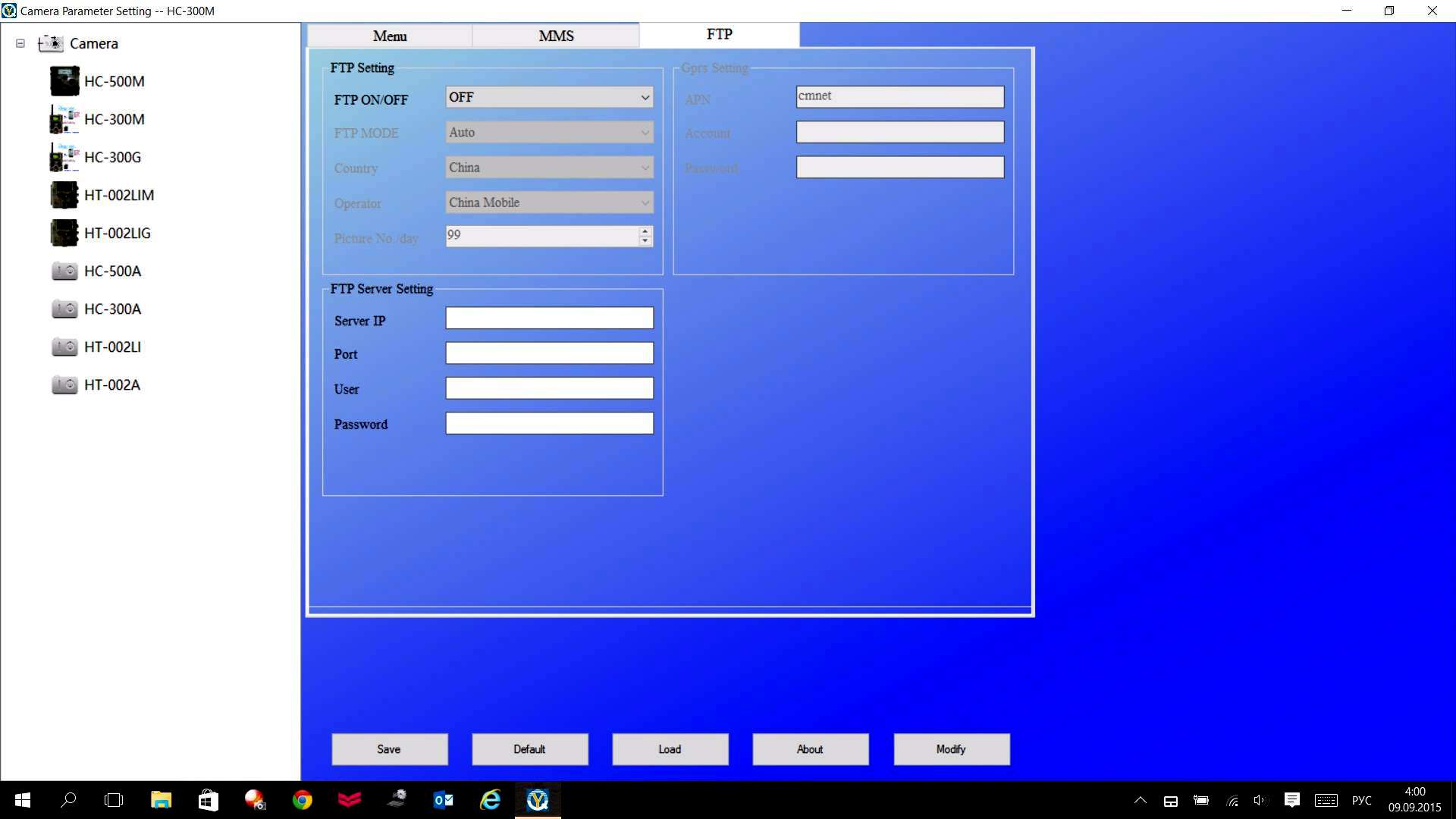Click the Server IP input field
The image size is (1456, 819).
(549, 319)
